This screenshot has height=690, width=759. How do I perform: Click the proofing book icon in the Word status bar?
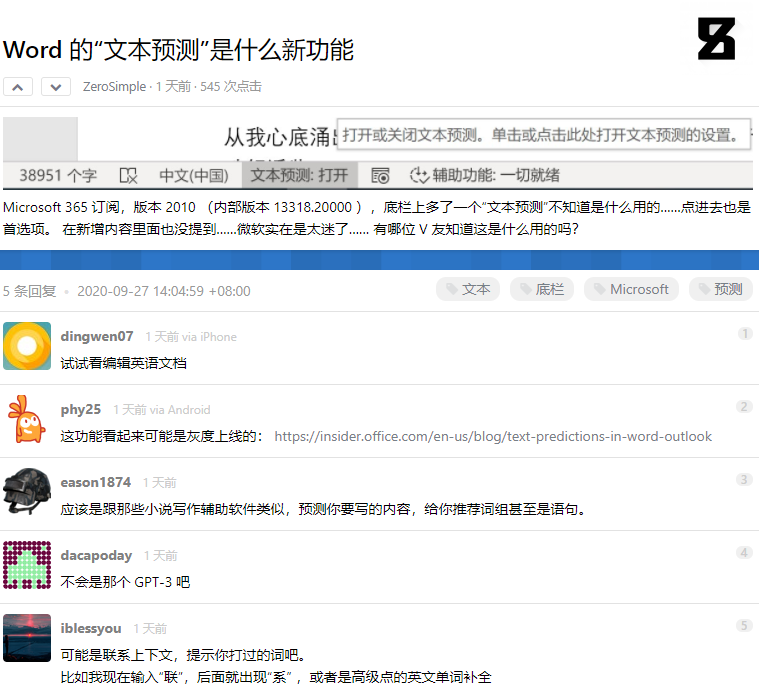pos(128,175)
